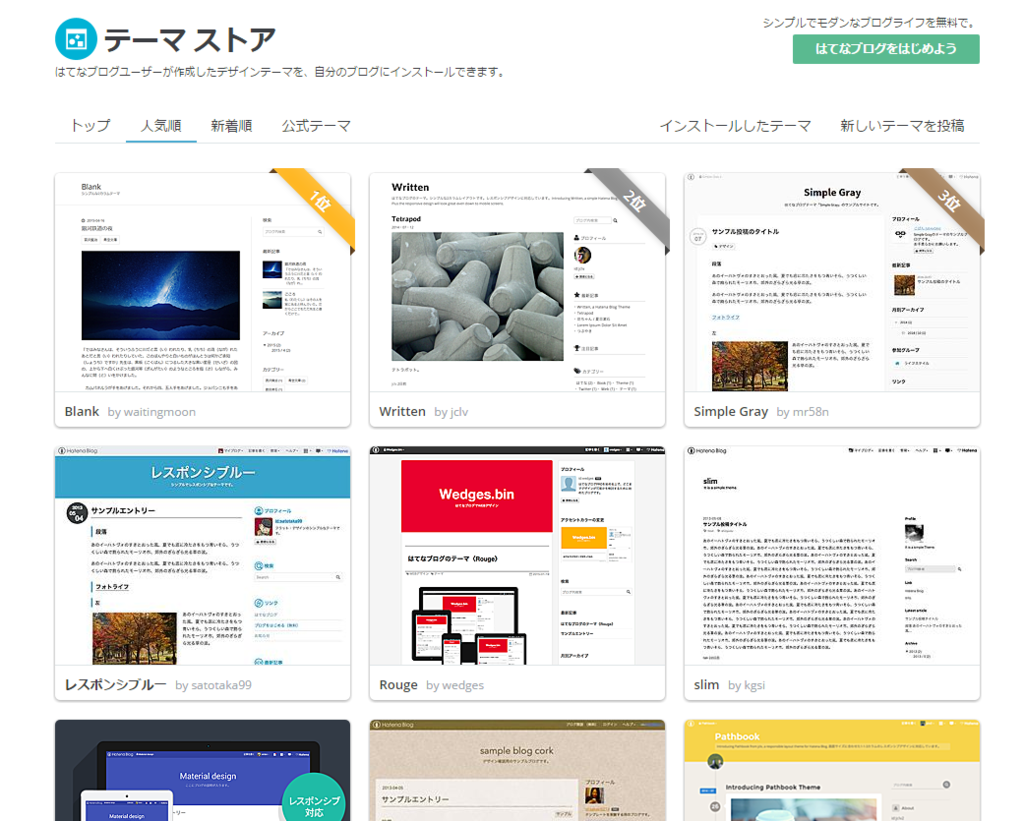The image size is (1024, 821).
Task: Click author name mr58n
Action: [x=810, y=412]
